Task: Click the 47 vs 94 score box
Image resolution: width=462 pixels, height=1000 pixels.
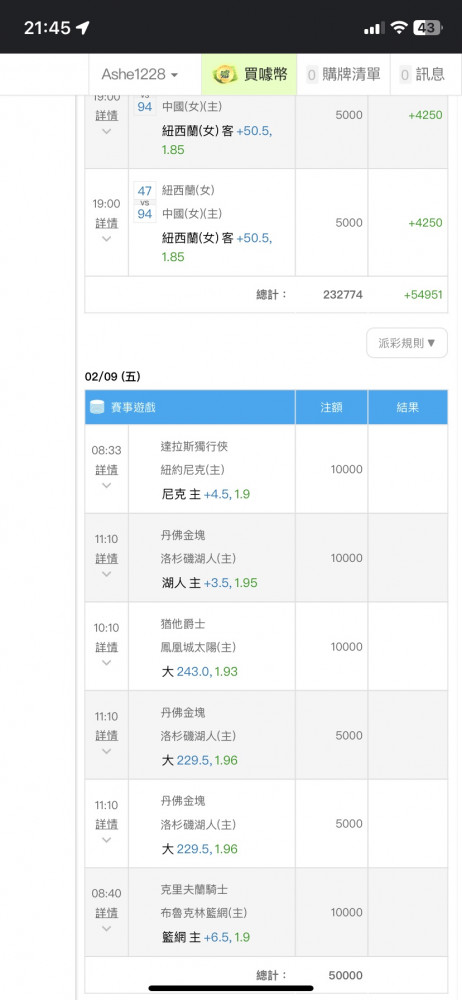Action: (145, 202)
